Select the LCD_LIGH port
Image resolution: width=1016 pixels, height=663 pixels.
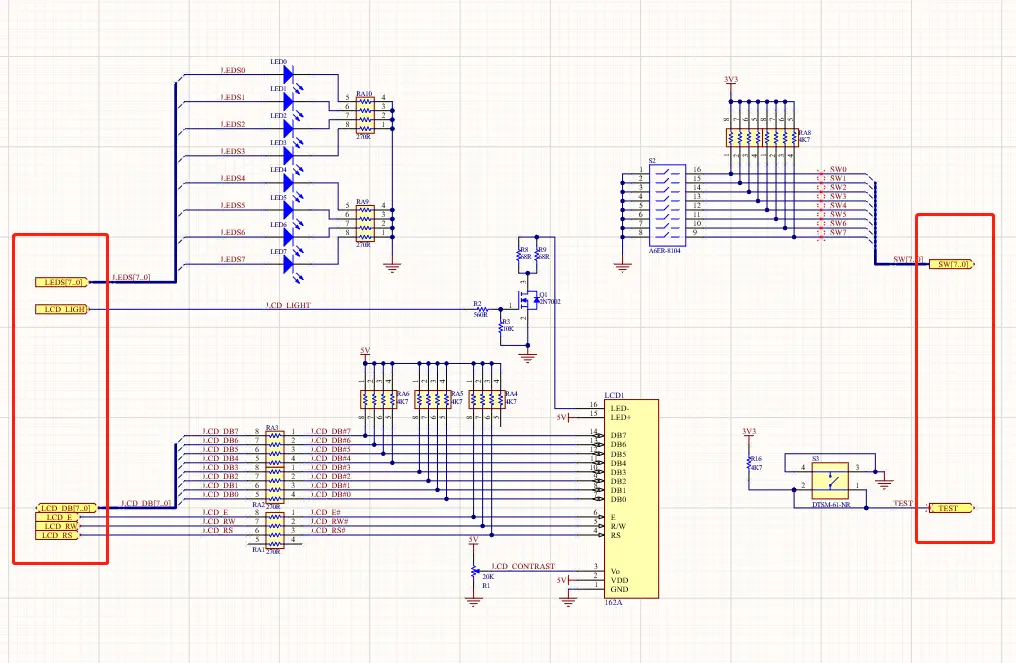pyautogui.click(x=61, y=309)
